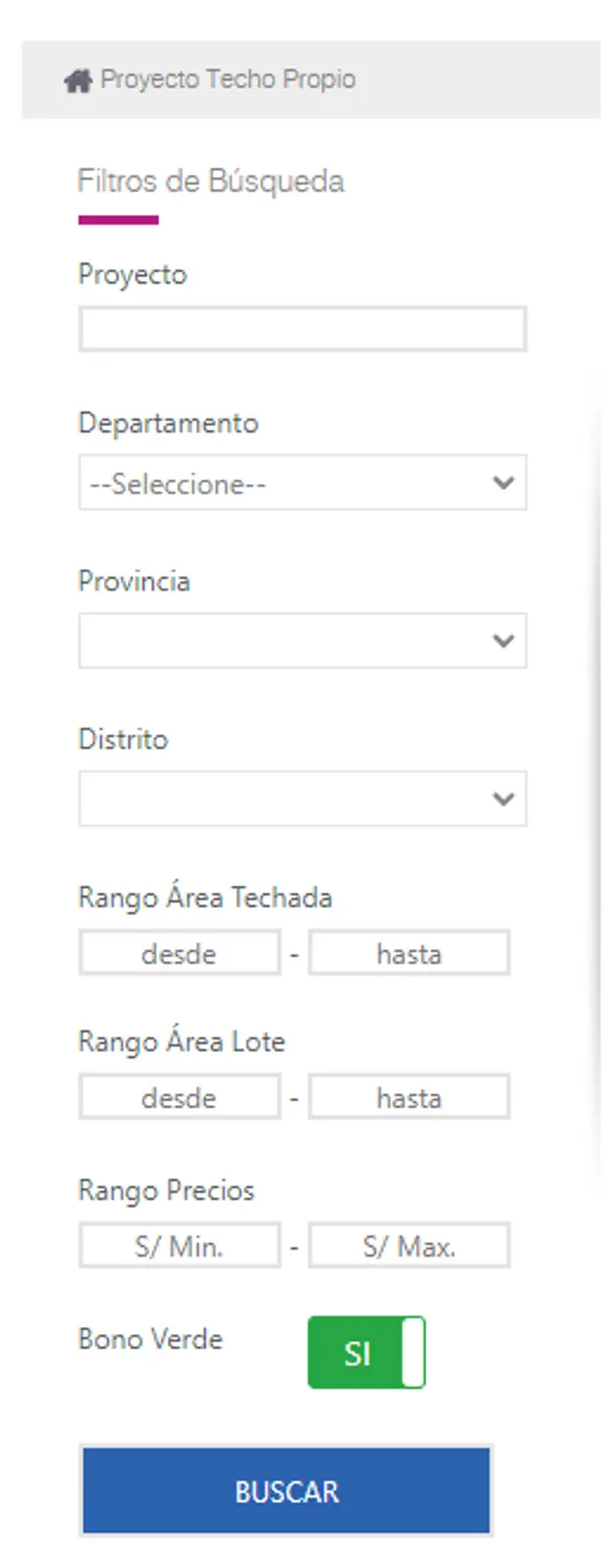Click the Filtros de Búsqueda heading

pyautogui.click(x=210, y=182)
